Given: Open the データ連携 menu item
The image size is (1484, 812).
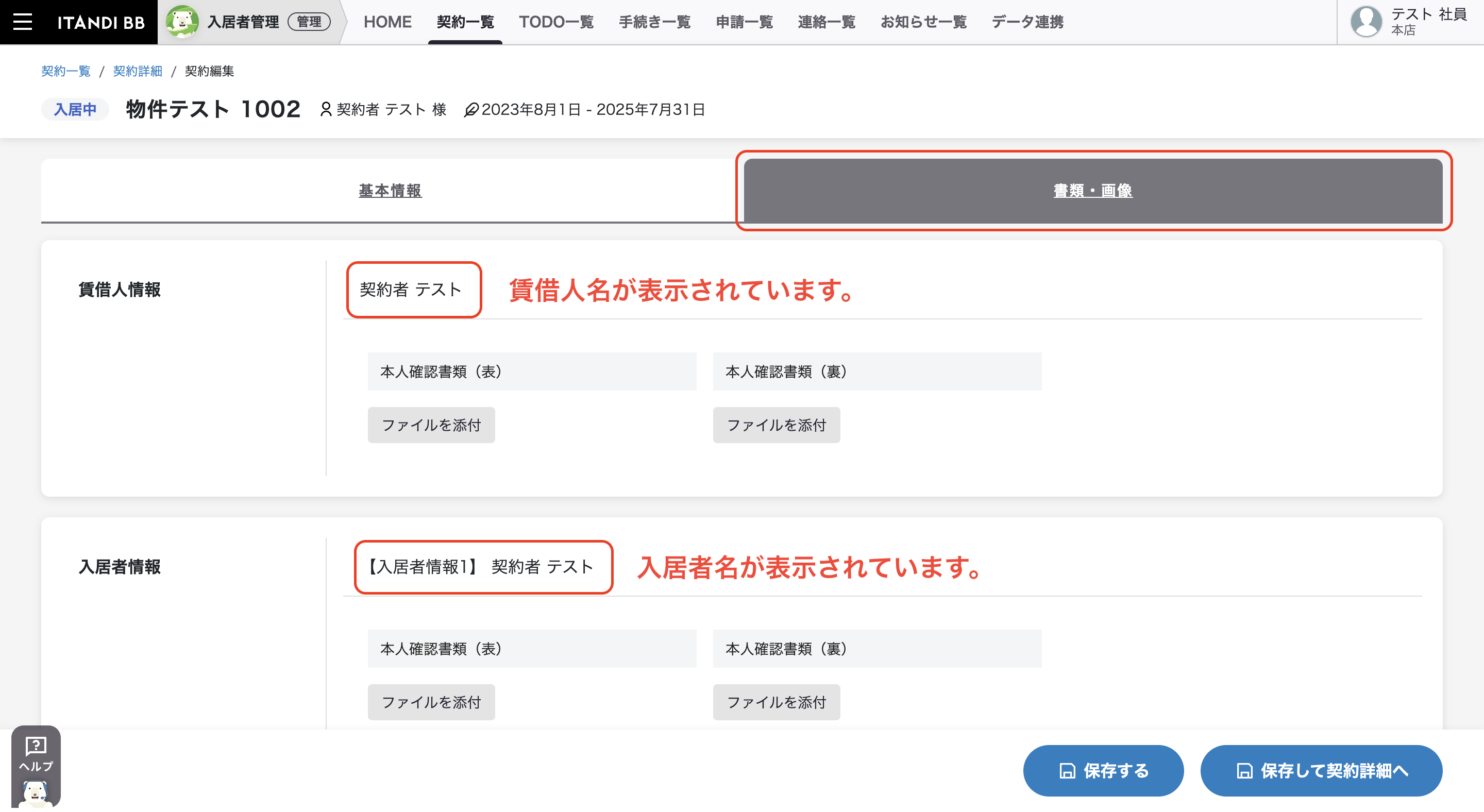Looking at the screenshot, I should click(x=1027, y=22).
